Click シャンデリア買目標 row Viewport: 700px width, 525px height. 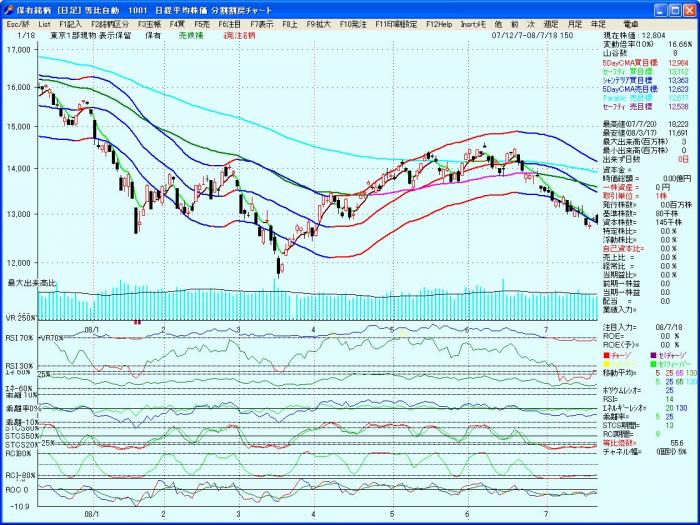pyautogui.click(x=646, y=80)
